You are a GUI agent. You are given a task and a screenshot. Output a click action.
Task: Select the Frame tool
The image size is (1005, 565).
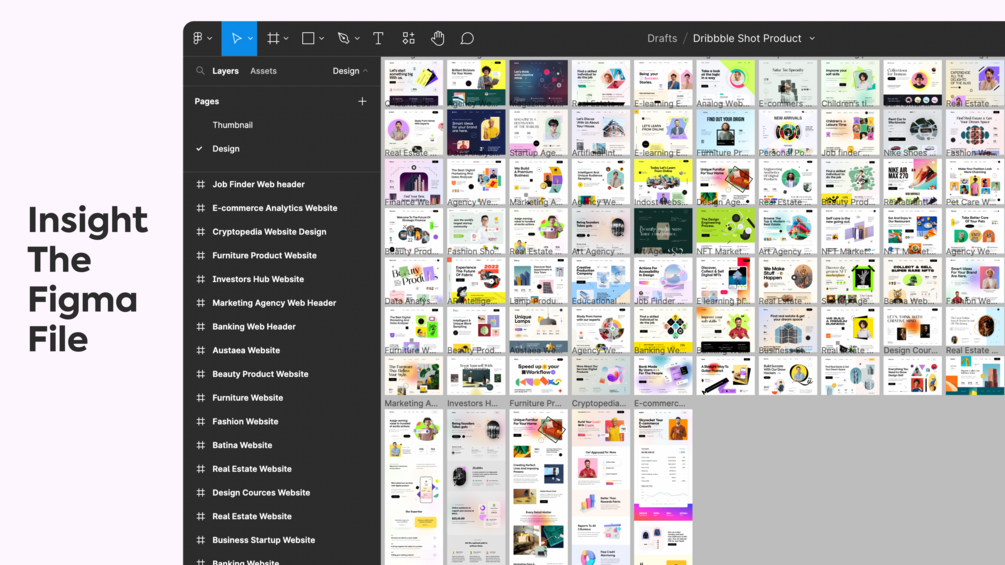pos(273,38)
